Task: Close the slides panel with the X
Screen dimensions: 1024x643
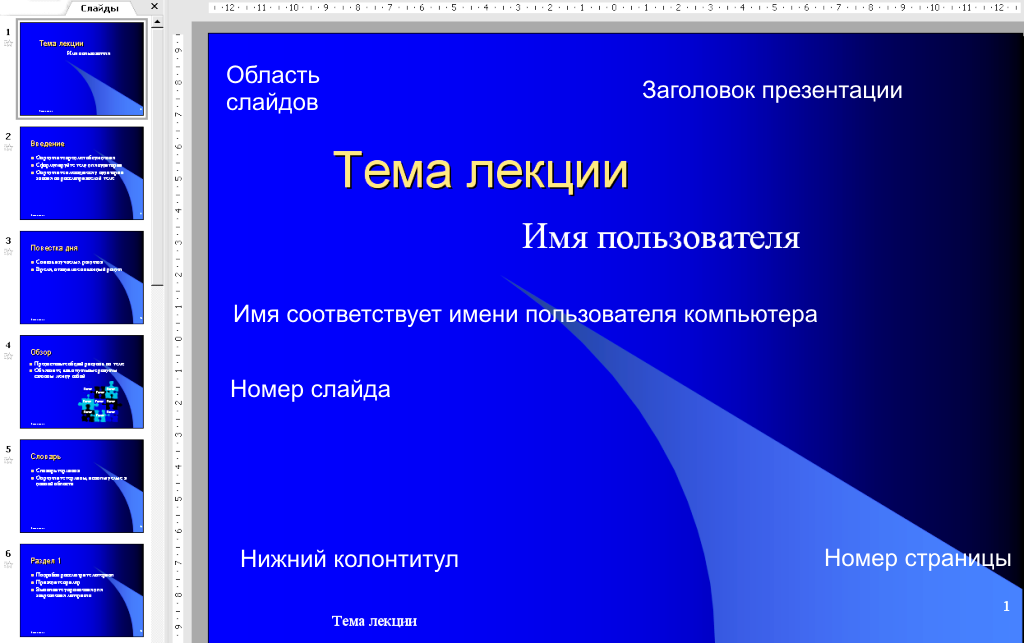Action: (x=154, y=7)
